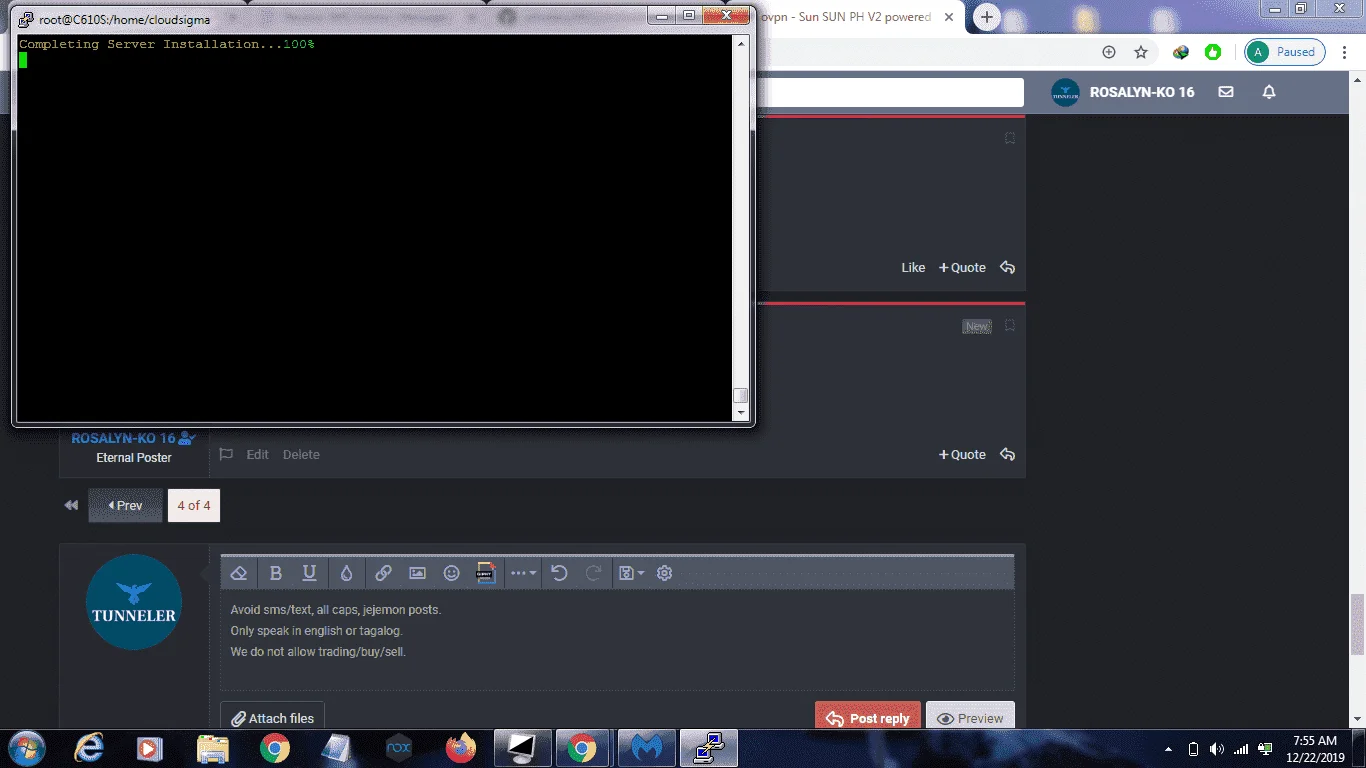This screenshot has height=768, width=1366.
Task: Open the smilies picker in the editor
Action: [x=452, y=573]
